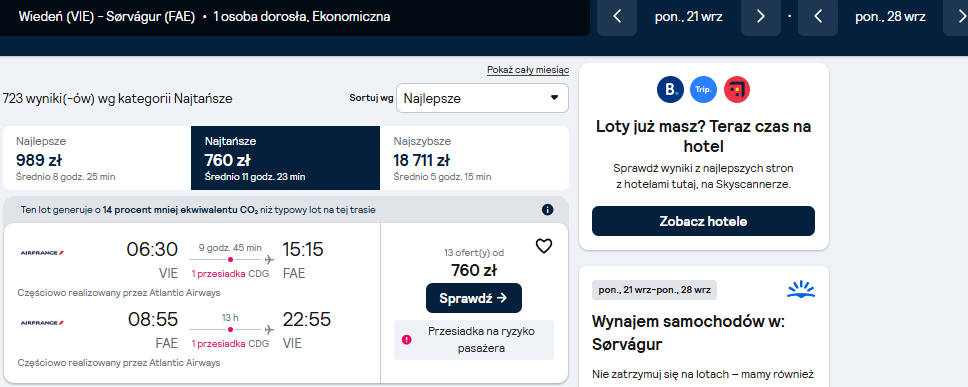968x387 pixels.
Task: Select the Najtańsze 760 zł tab
Action: tap(285, 158)
